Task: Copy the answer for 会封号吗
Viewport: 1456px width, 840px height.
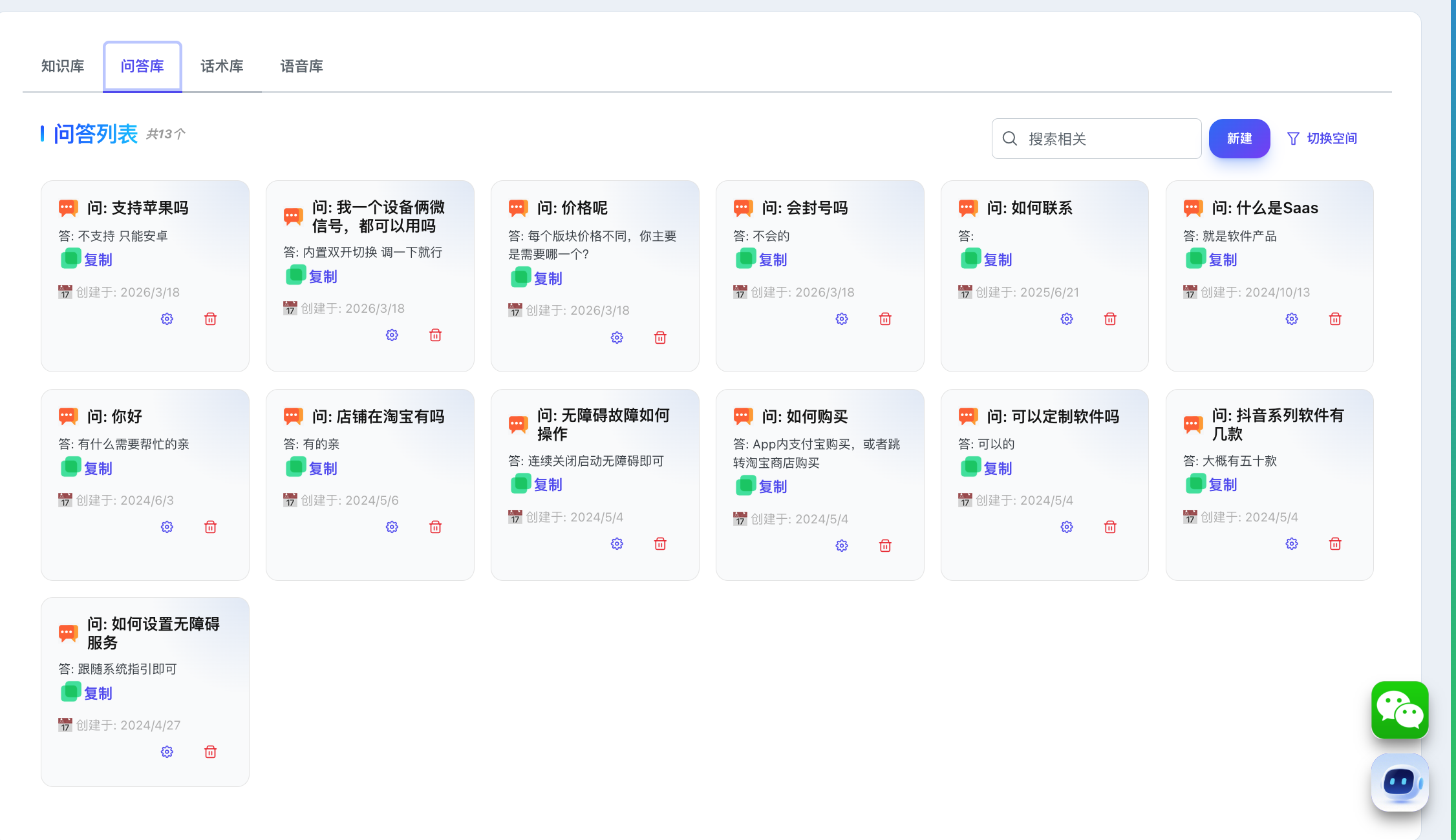Action: [x=772, y=260]
